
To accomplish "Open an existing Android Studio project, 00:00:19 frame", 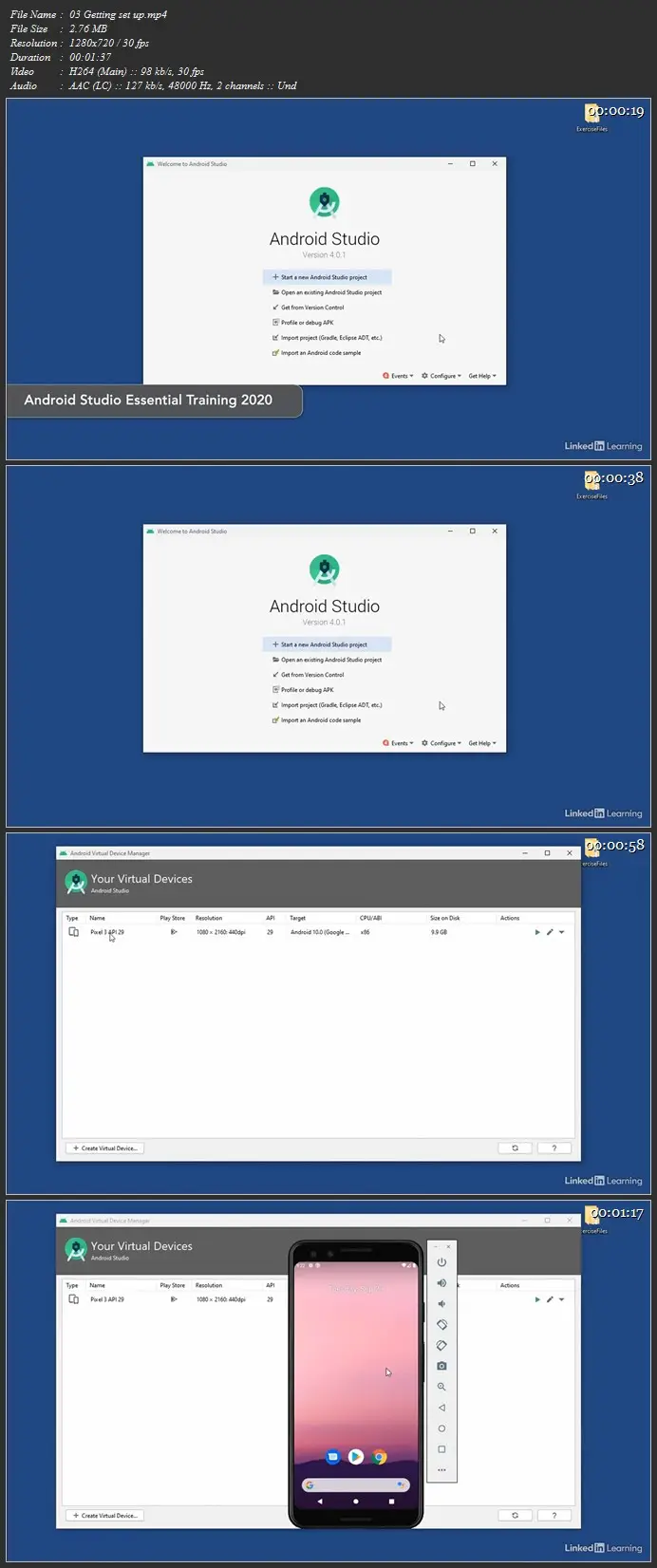I will [x=328, y=292].
